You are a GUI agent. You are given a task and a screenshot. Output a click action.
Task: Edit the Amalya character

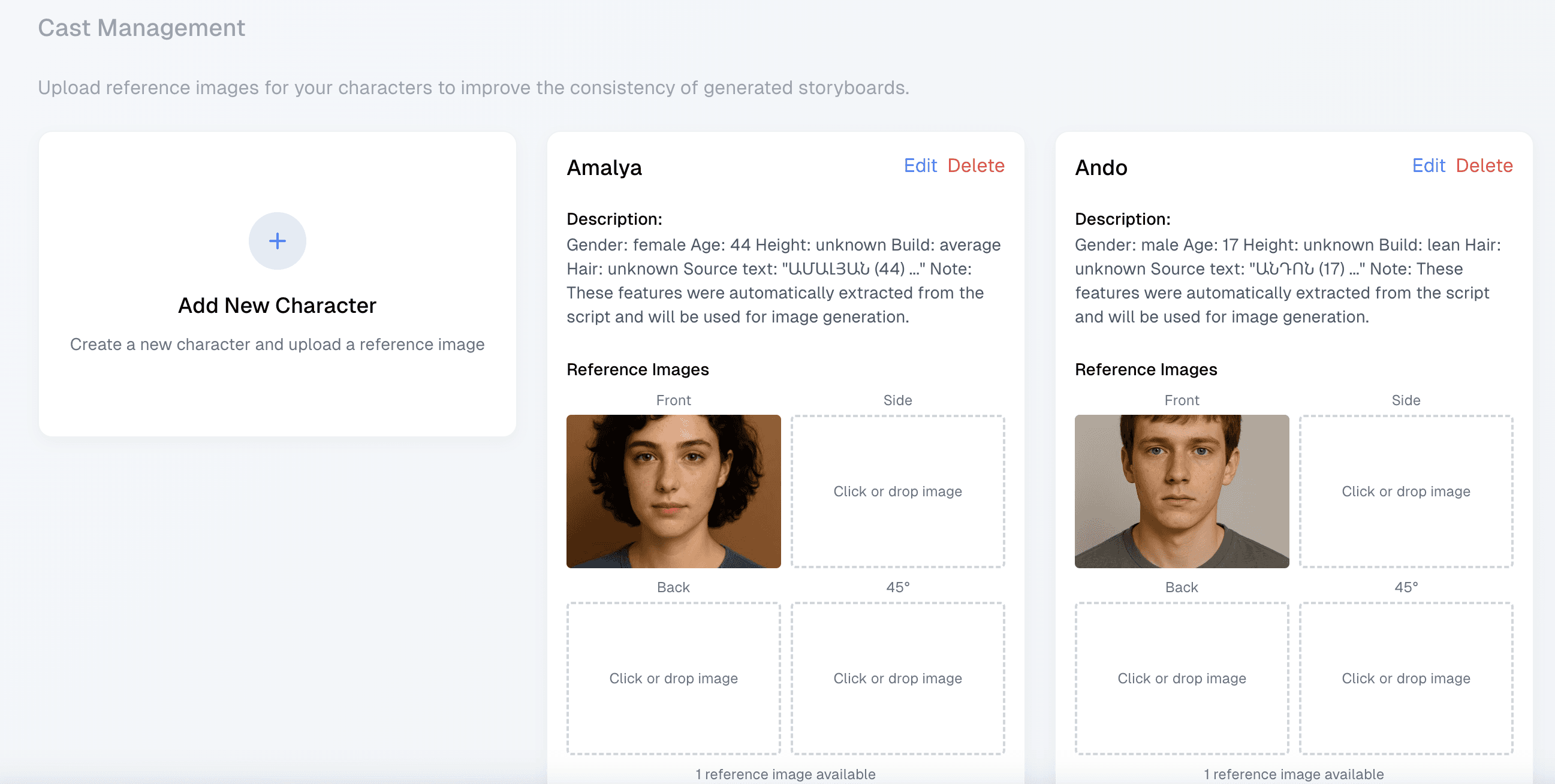(920, 165)
